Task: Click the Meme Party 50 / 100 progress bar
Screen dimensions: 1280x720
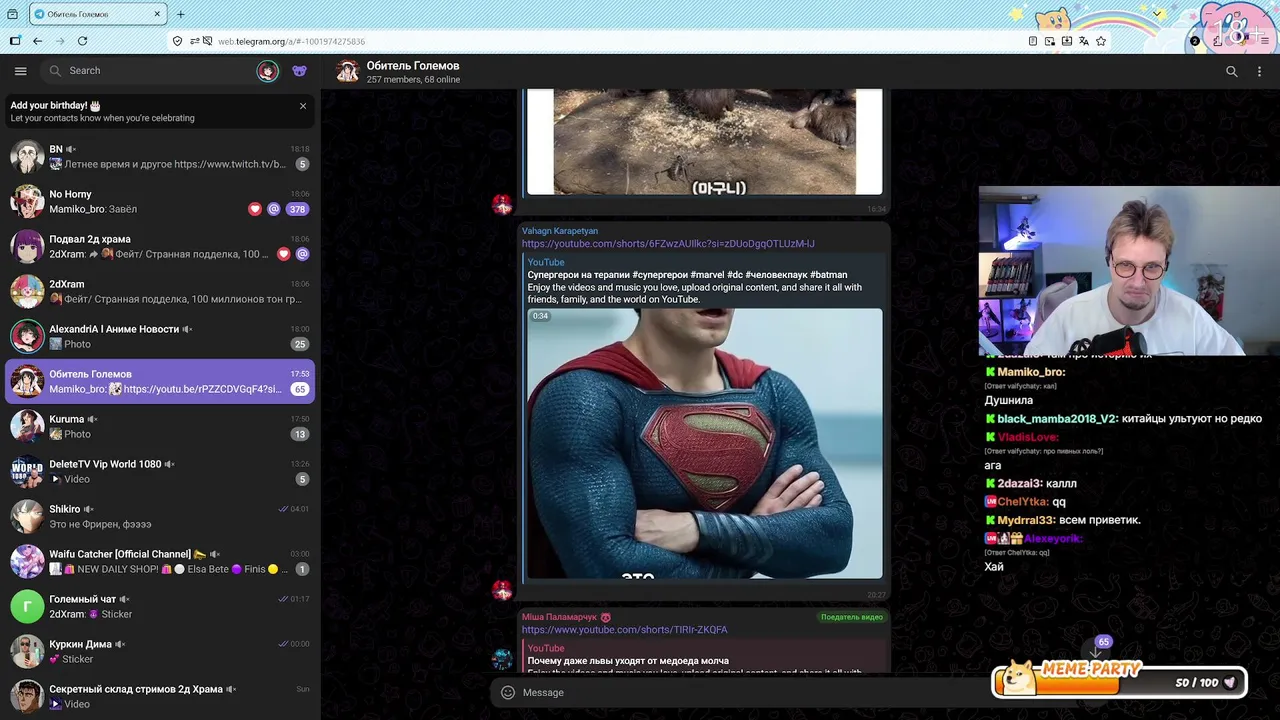Action: click(1120, 681)
